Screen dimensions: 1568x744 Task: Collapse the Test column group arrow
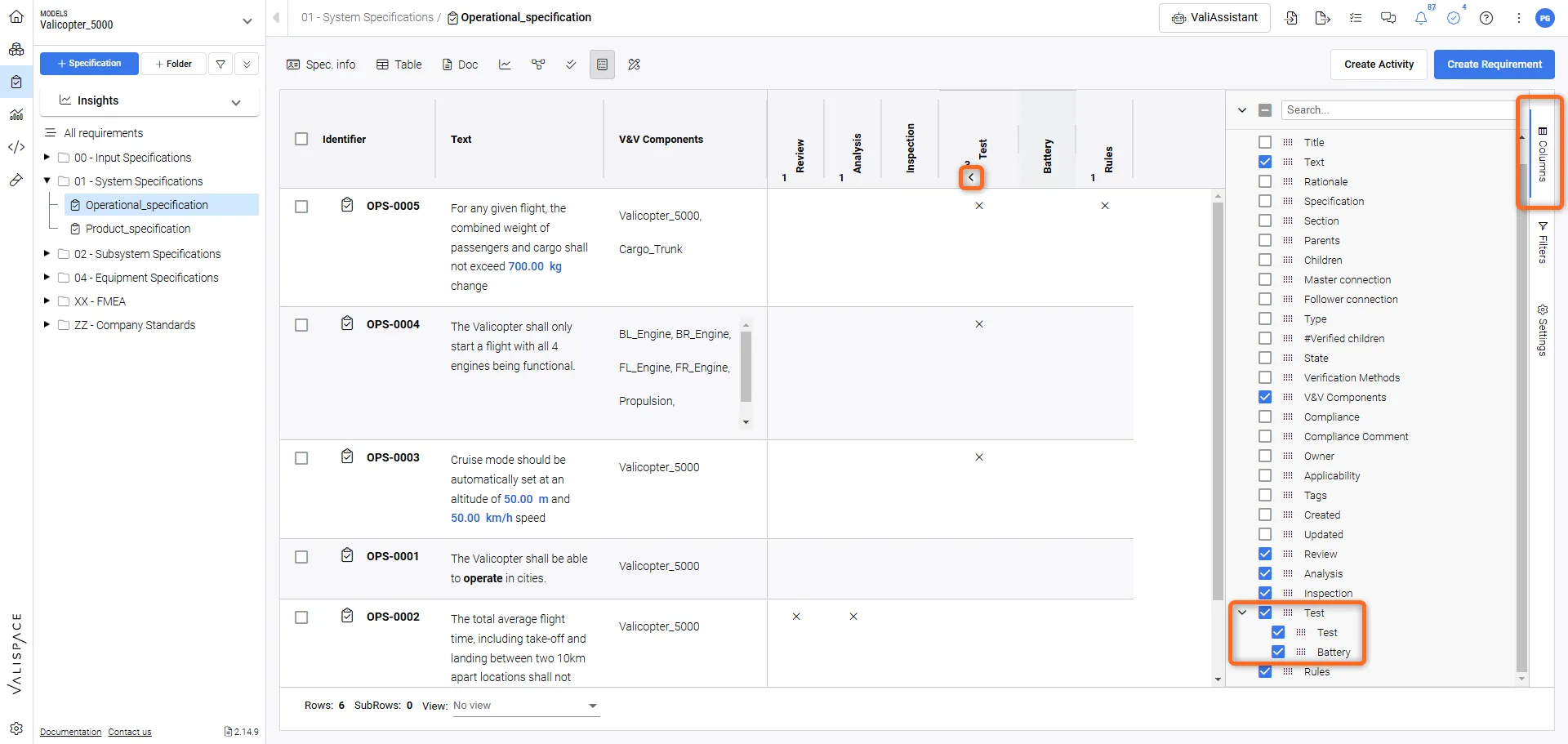click(x=971, y=177)
